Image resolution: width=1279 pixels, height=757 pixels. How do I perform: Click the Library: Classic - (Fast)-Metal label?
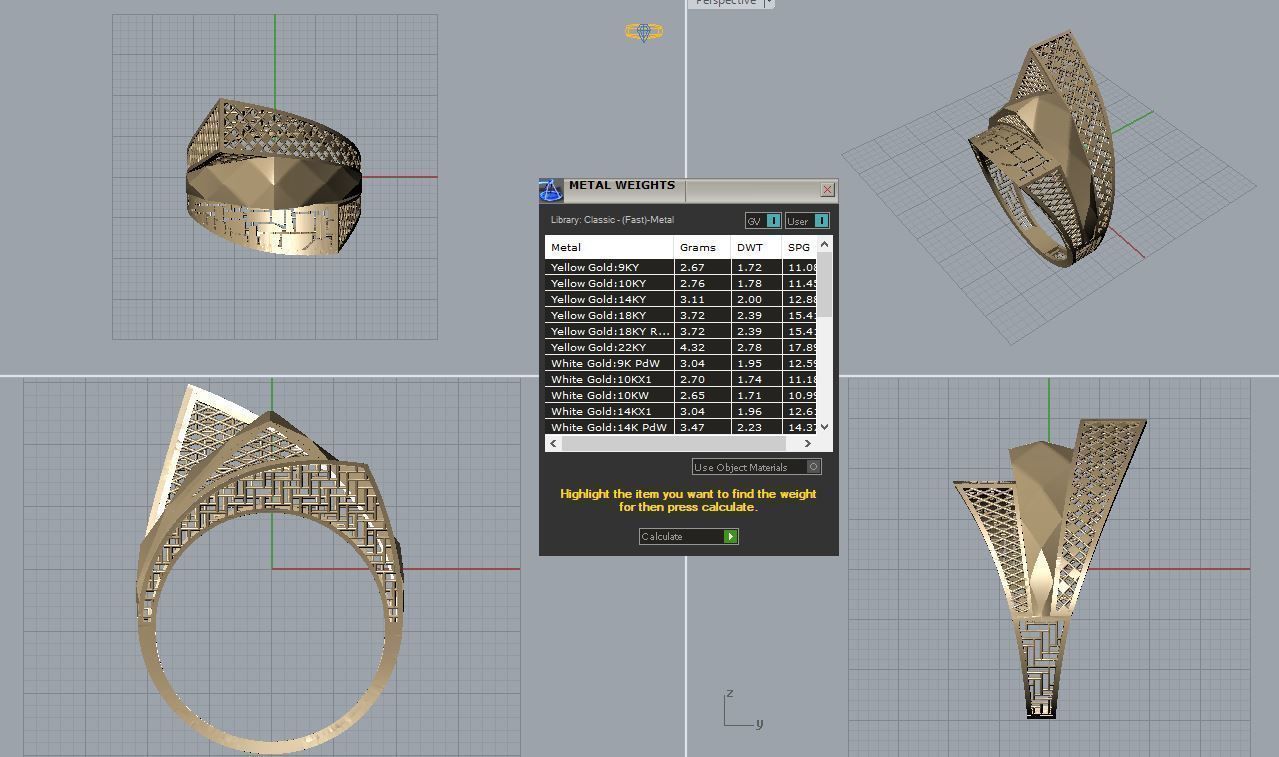pyautogui.click(x=612, y=220)
